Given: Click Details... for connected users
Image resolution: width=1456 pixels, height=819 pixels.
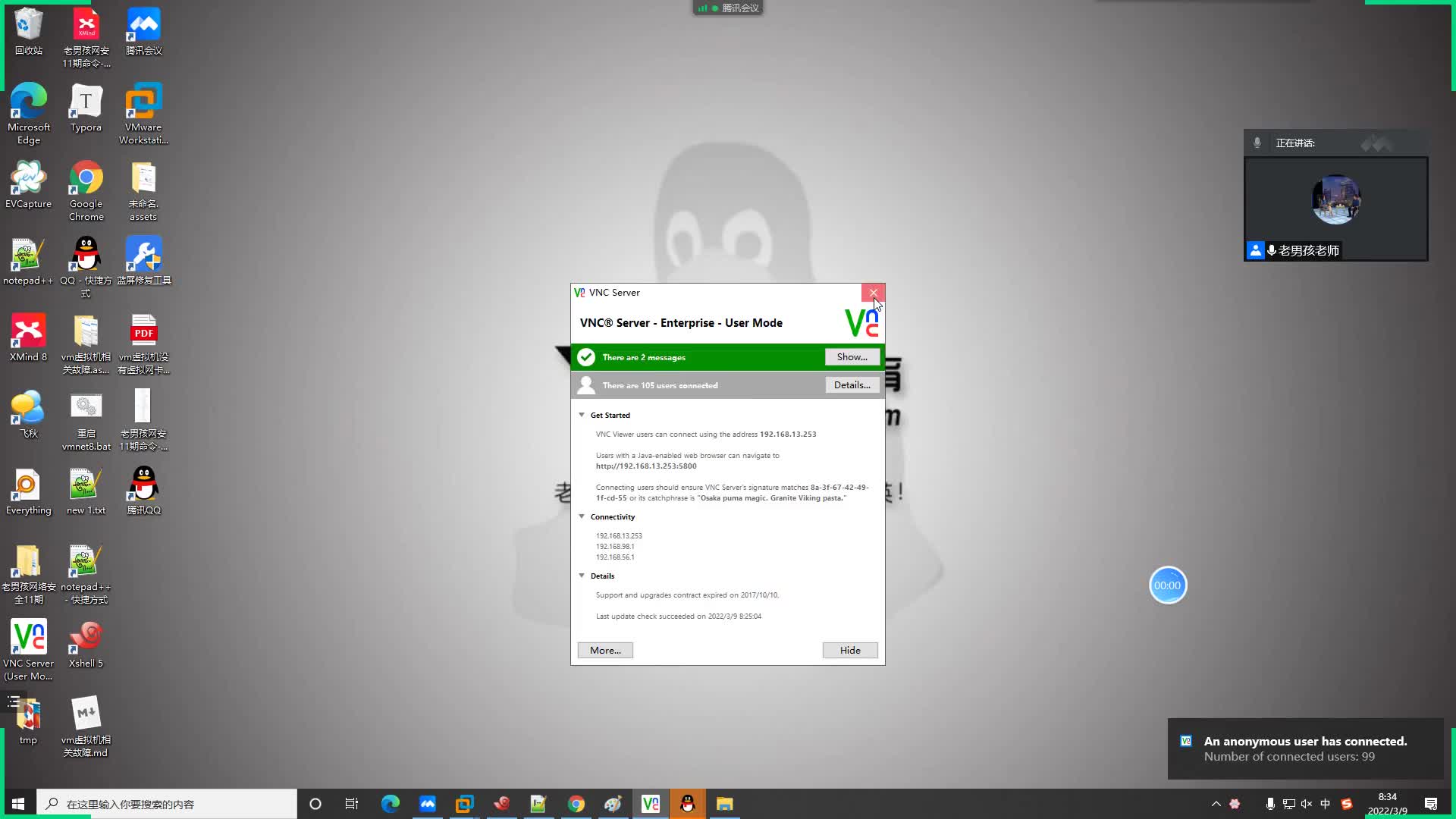Looking at the screenshot, I should (x=852, y=385).
